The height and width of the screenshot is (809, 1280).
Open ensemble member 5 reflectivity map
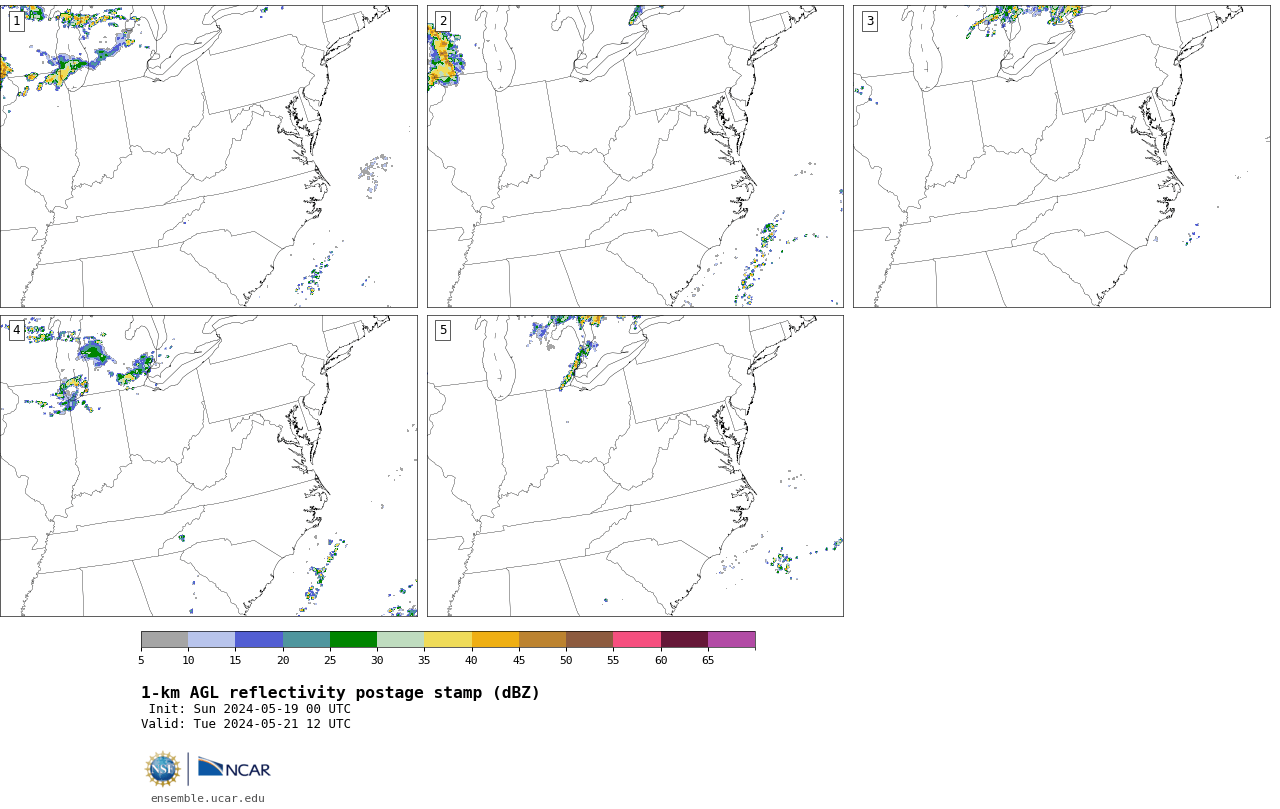click(635, 466)
